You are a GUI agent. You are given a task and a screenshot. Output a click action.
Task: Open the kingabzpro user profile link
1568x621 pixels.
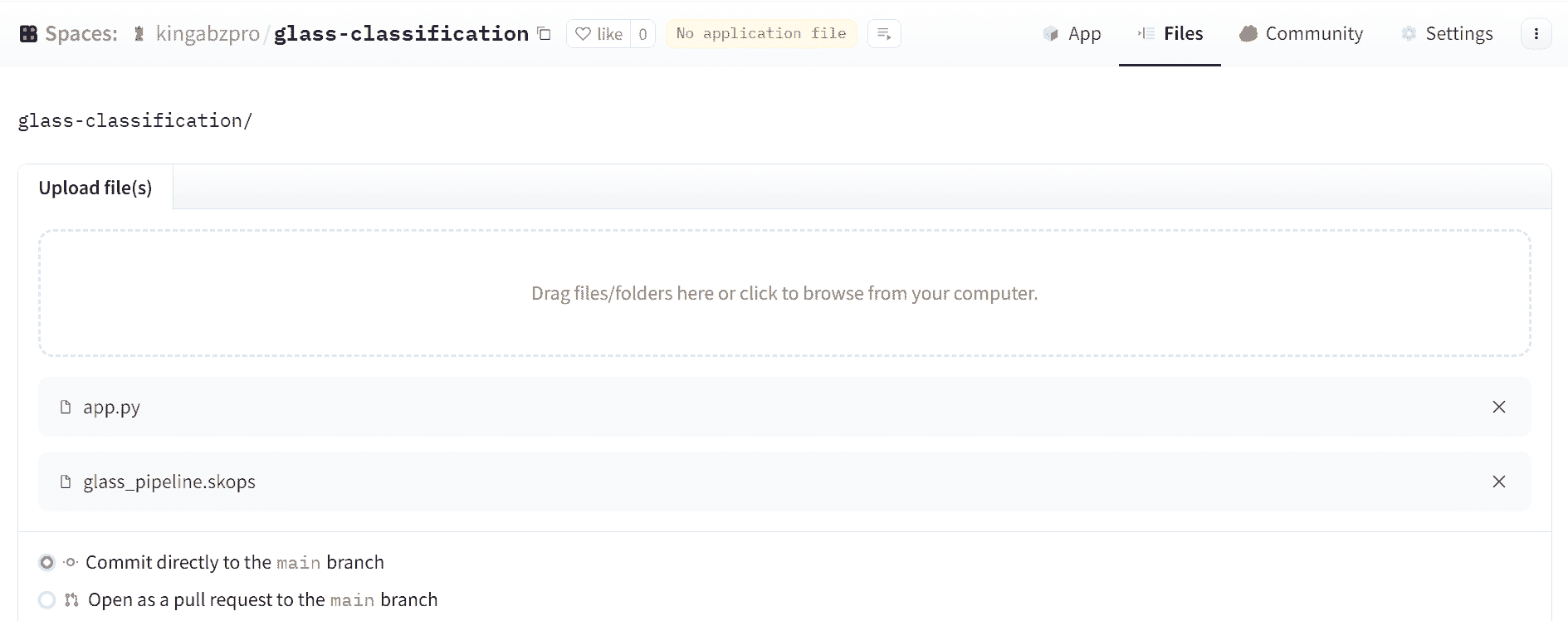(x=208, y=34)
